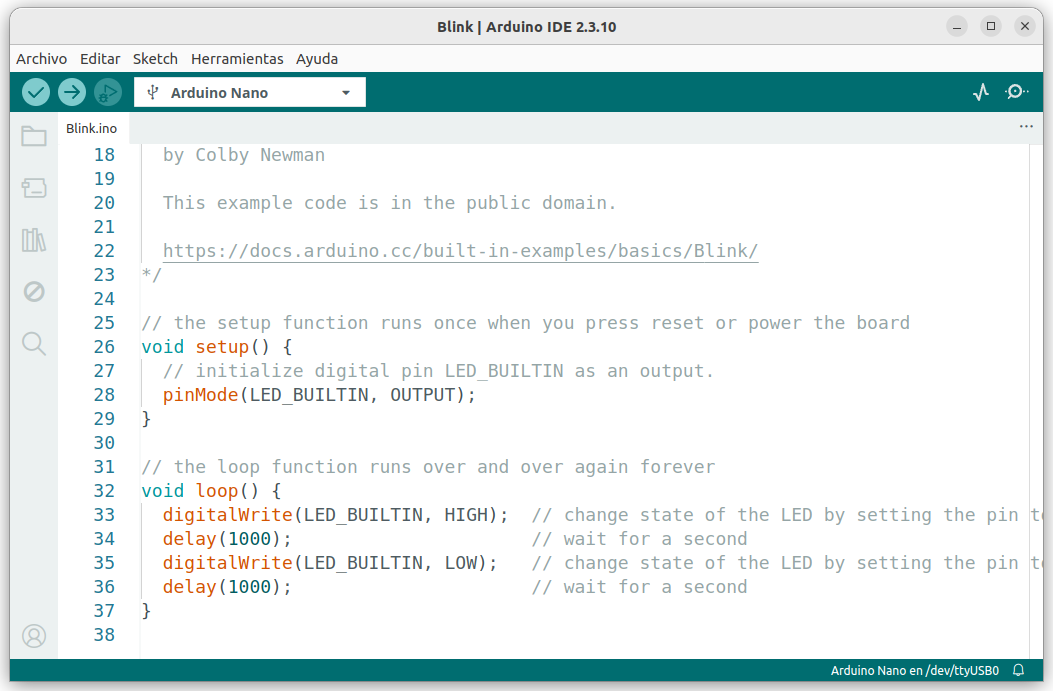The image size is (1053, 691).
Task: Click the USB icon in board selector
Action: coord(152,92)
